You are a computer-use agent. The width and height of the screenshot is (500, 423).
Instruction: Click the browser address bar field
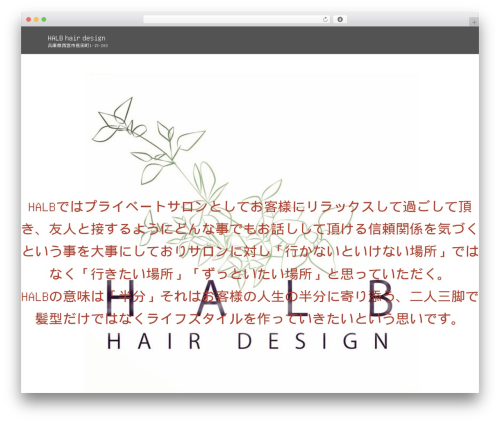tap(237, 20)
